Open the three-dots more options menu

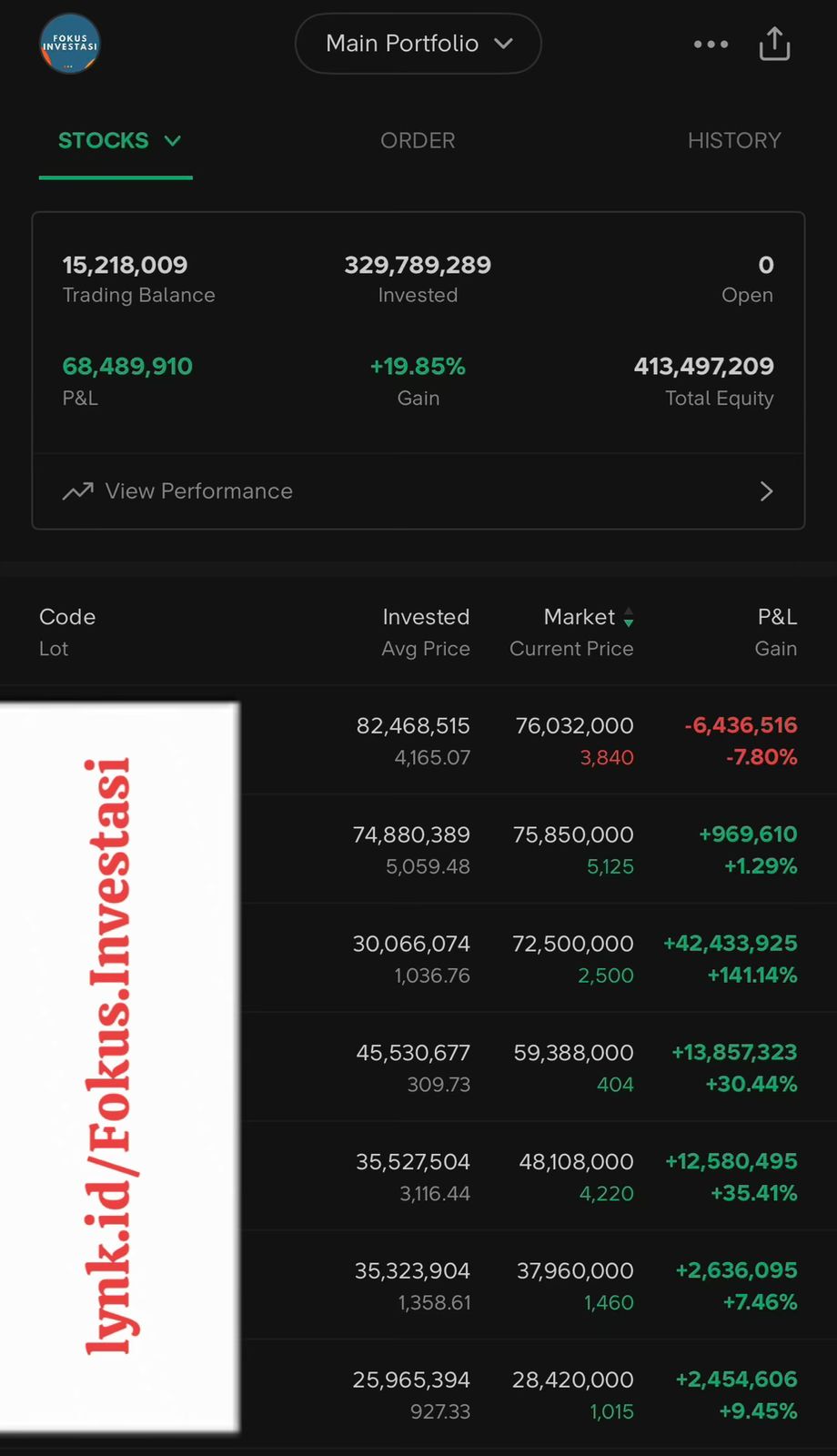(x=711, y=44)
